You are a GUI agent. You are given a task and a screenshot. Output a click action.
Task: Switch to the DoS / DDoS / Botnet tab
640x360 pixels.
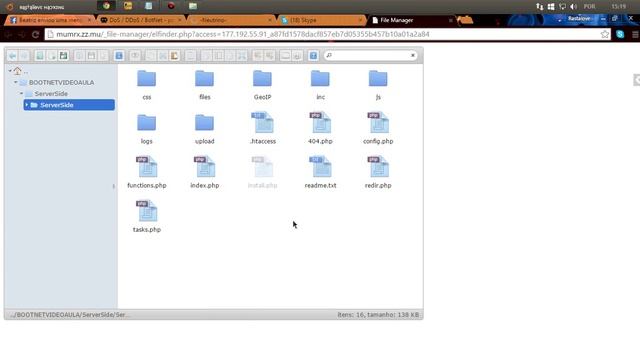click(141, 20)
